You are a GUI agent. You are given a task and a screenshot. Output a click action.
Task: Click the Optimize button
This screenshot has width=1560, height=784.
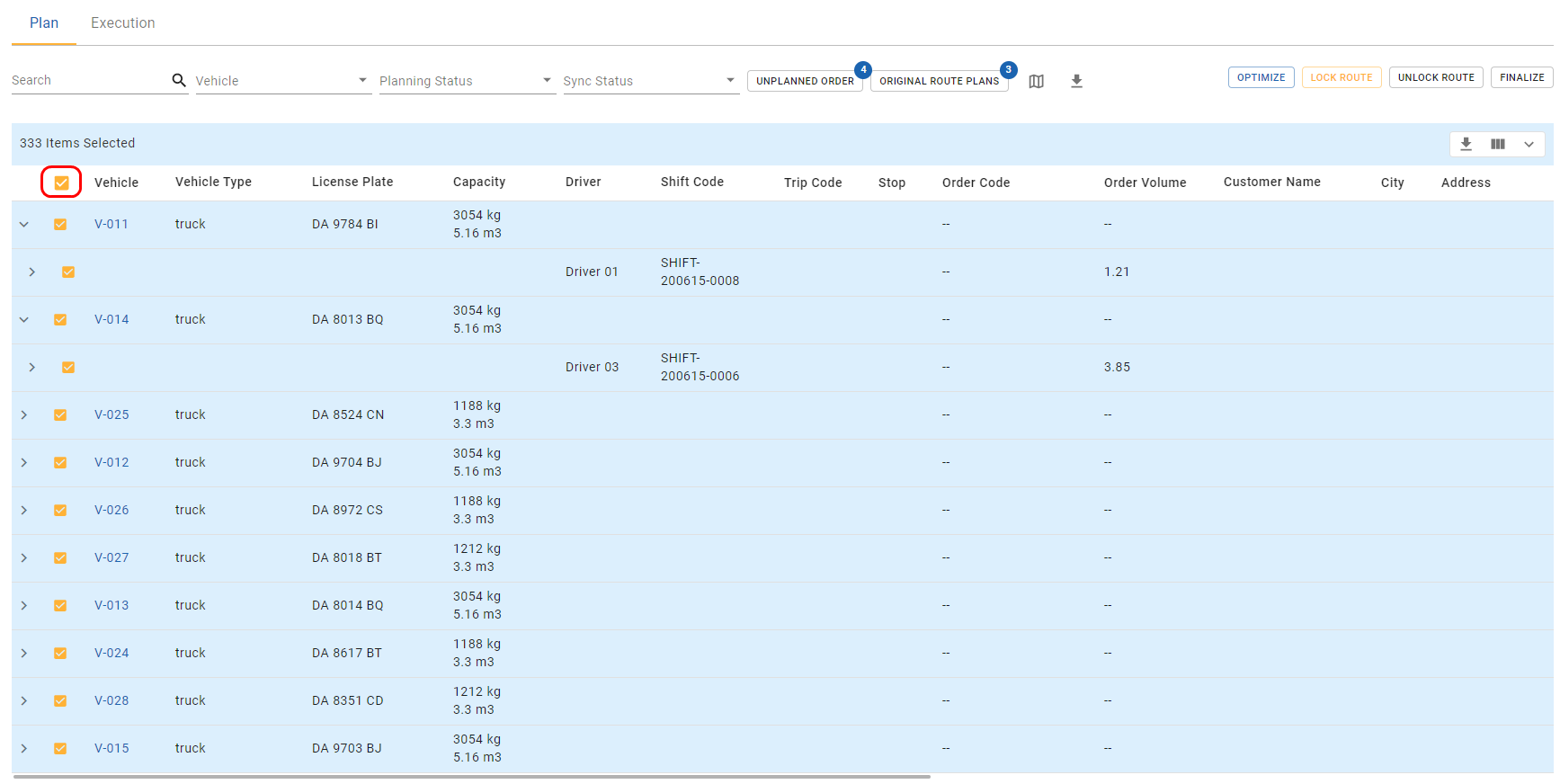click(x=1261, y=77)
